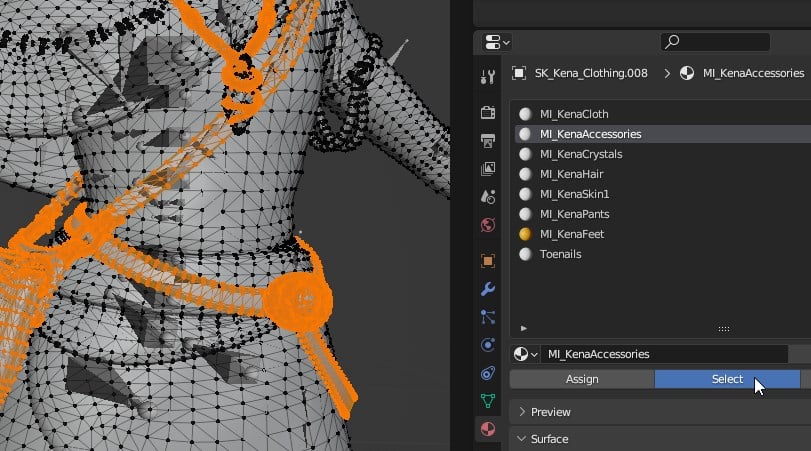Click the Assign button
Image resolution: width=811 pixels, height=451 pixels.
[582, 379]
